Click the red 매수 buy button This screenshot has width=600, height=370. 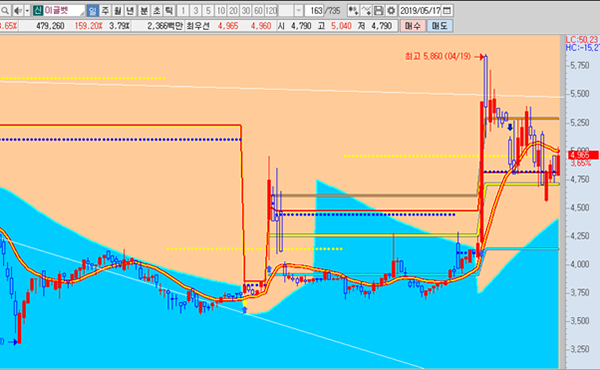pyautogui.click(x=412, y=26)
